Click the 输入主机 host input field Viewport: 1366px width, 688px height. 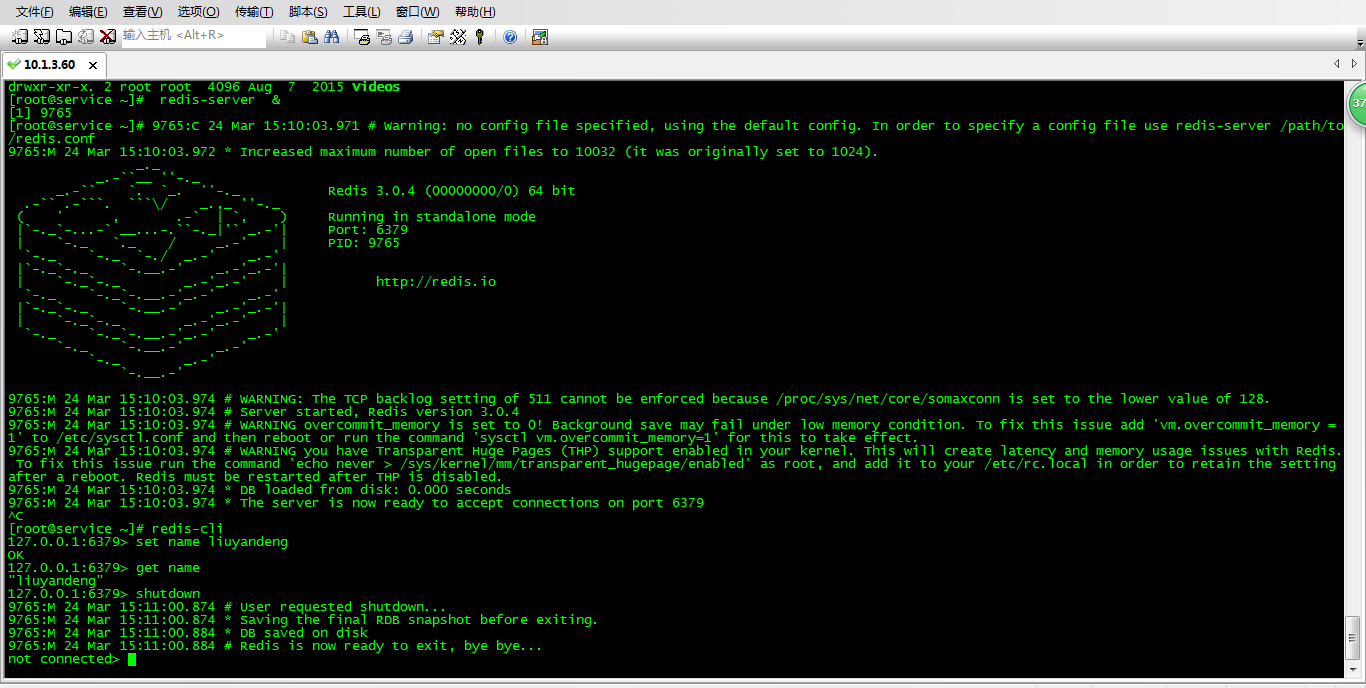point(194,36)
